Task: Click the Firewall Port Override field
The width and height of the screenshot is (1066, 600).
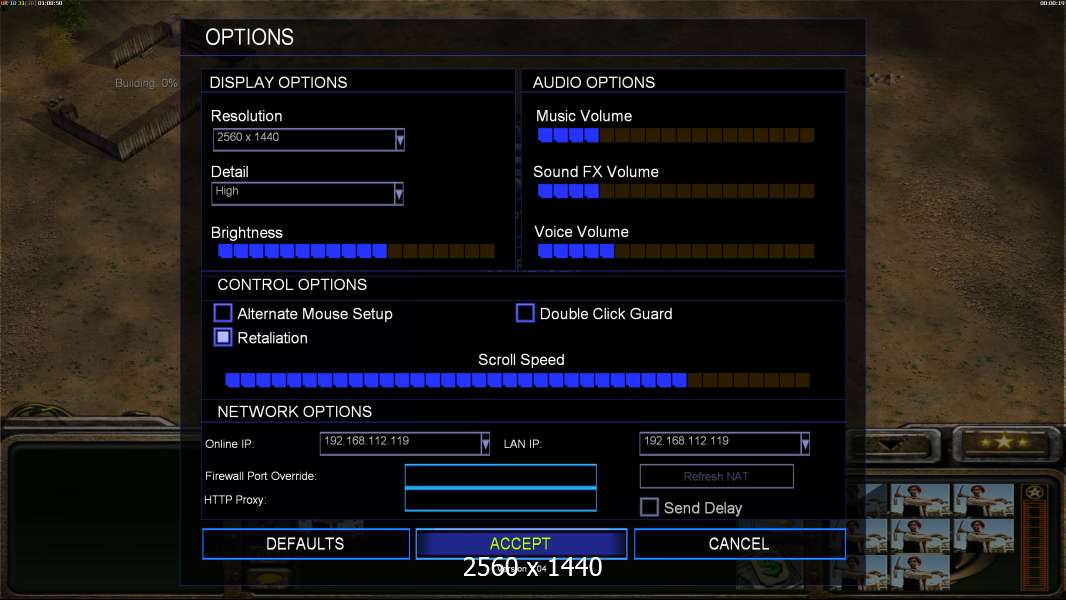Action: (500, 476)
